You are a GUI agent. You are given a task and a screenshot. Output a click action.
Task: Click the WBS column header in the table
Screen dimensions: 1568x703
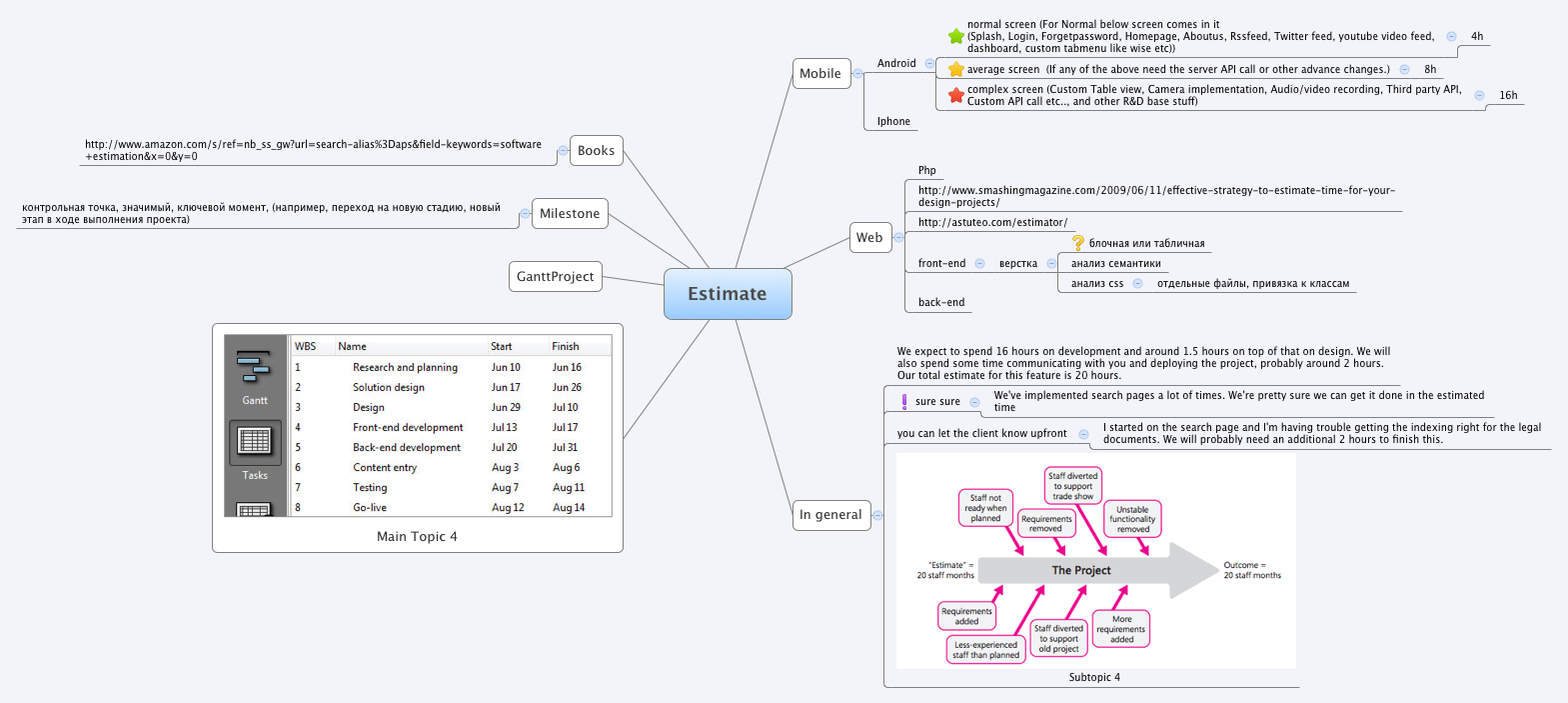pyautogui.click(x=306, y=346)
